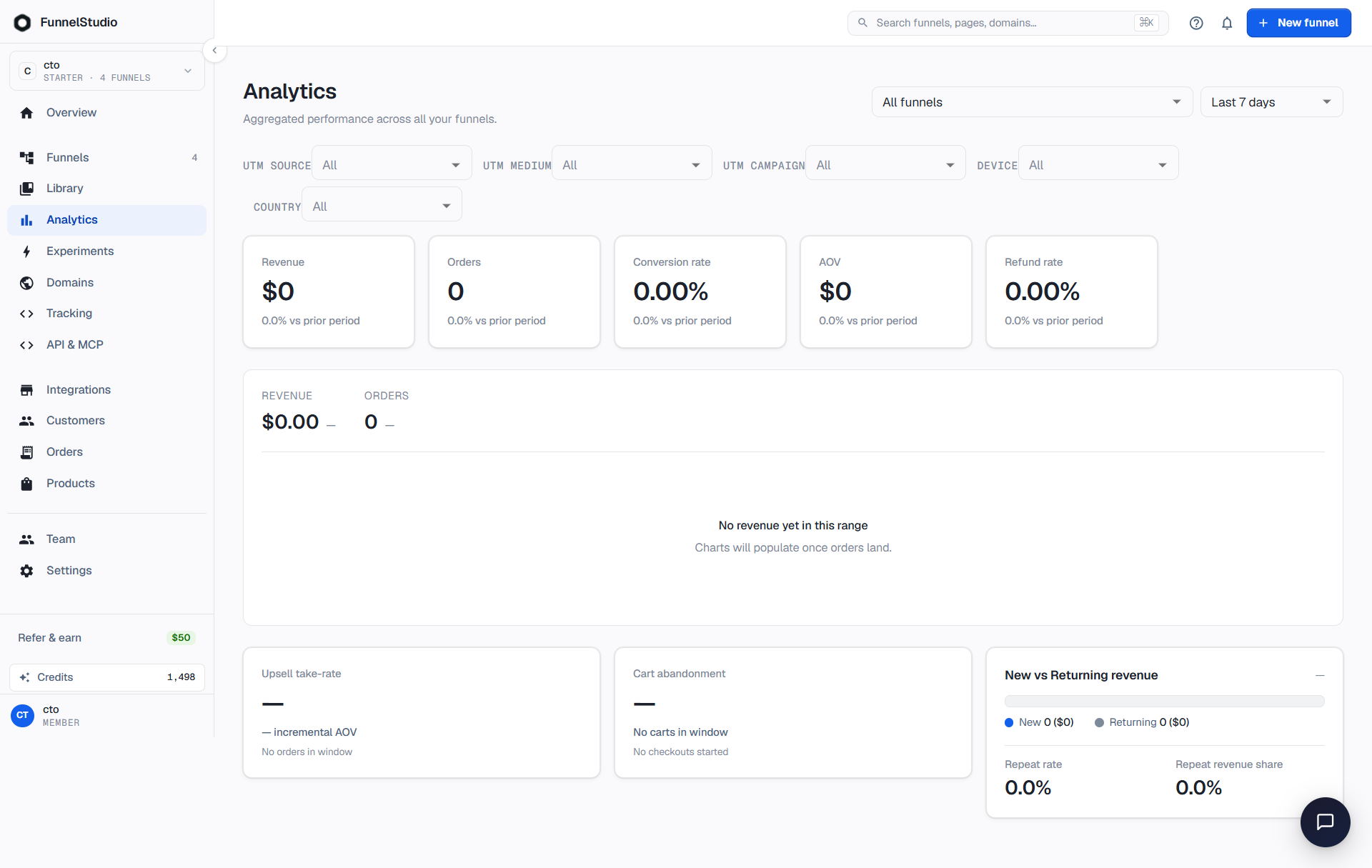Click the Credits sparkle icon
Image resolution: width=1372 pixels, height=868 pixels.
pos(24,677)
